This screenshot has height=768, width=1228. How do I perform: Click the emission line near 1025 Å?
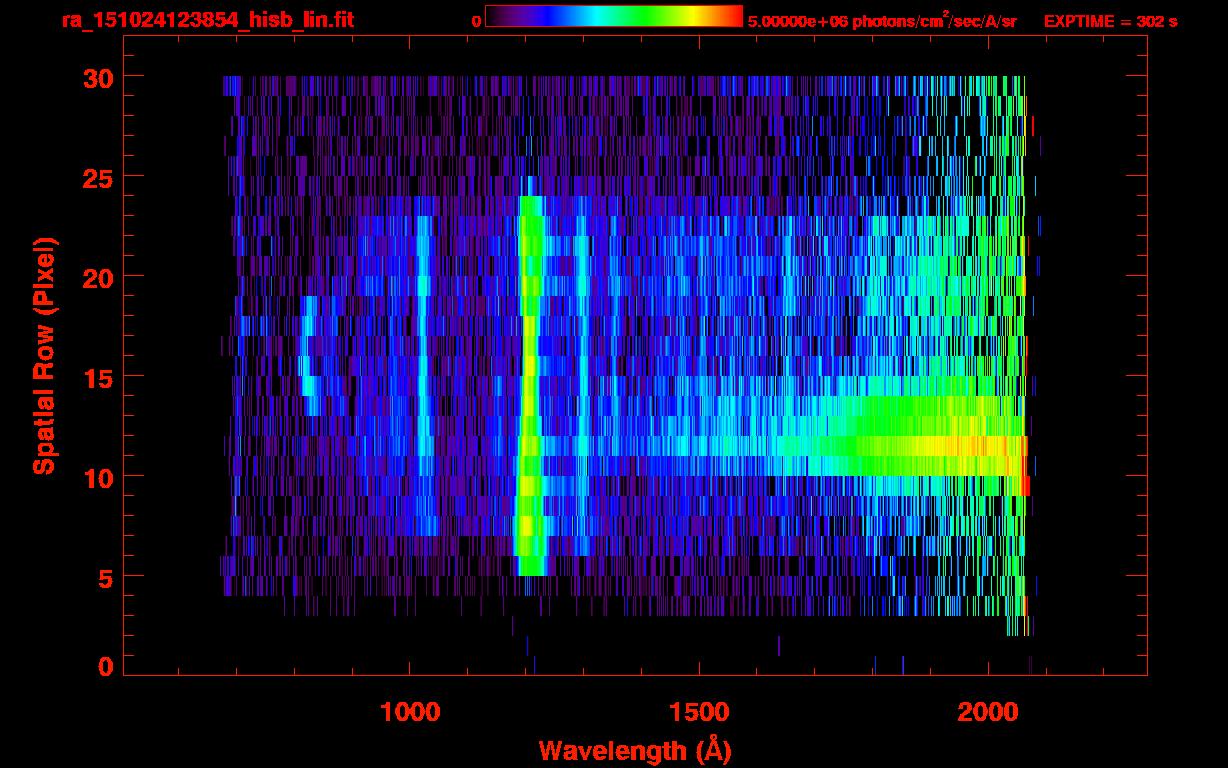tap(424, 375)
